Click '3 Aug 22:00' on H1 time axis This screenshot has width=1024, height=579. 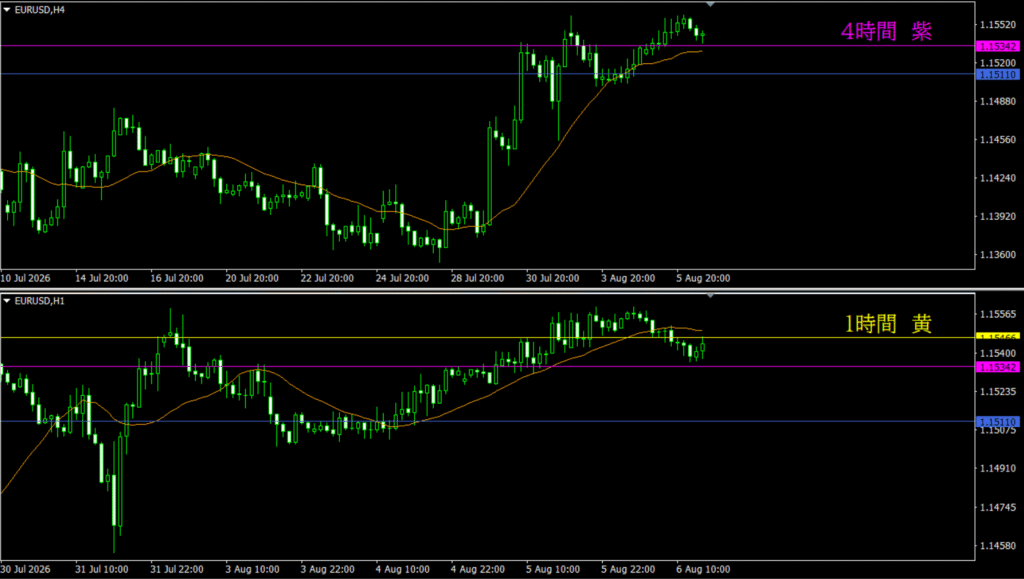pos(327,569)
